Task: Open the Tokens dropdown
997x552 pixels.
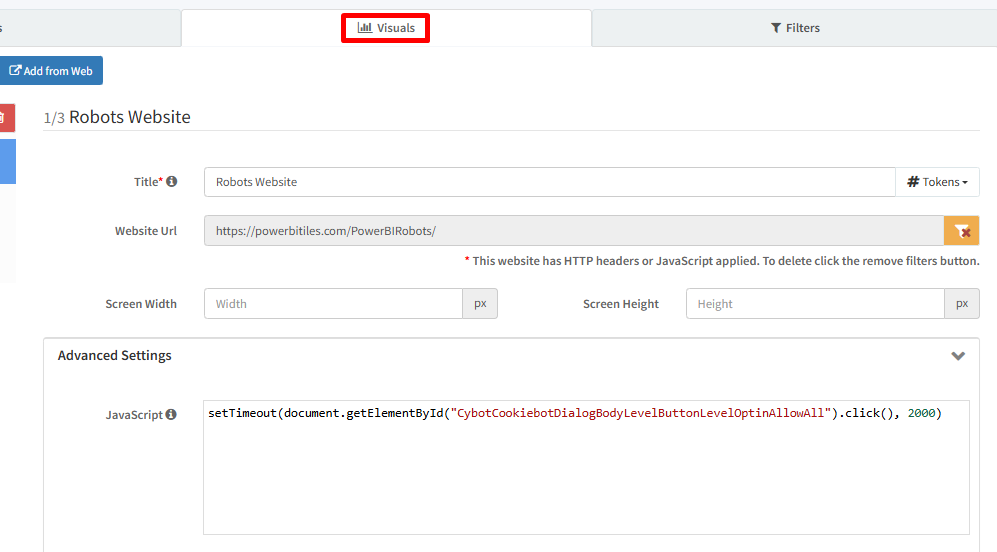Action: coord(937,182)
